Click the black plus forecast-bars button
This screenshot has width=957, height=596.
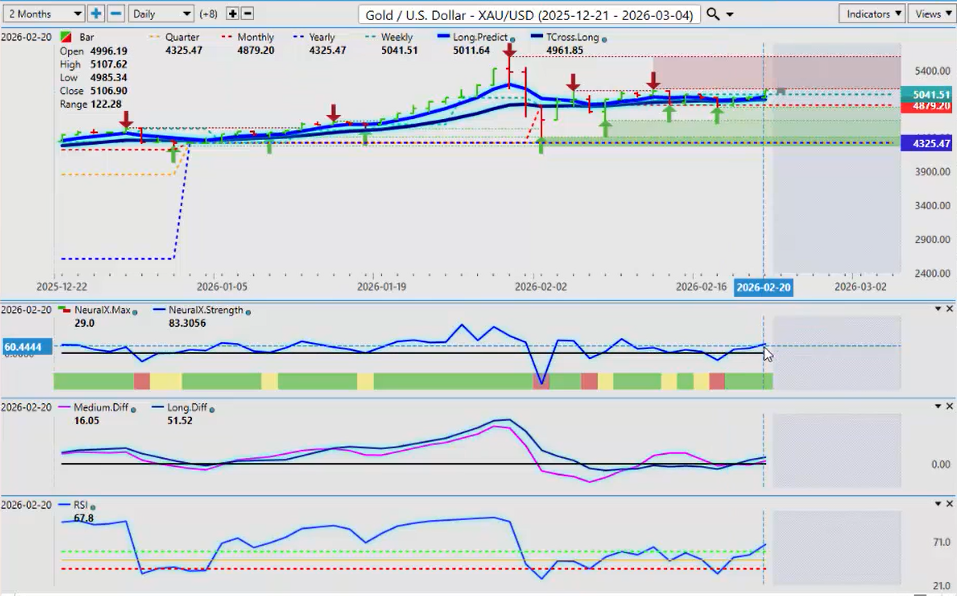click(233, 14)
